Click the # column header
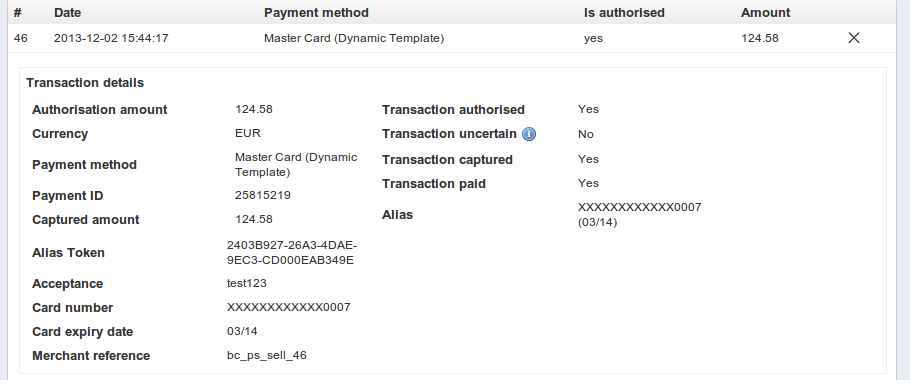 tap(17, 13)
